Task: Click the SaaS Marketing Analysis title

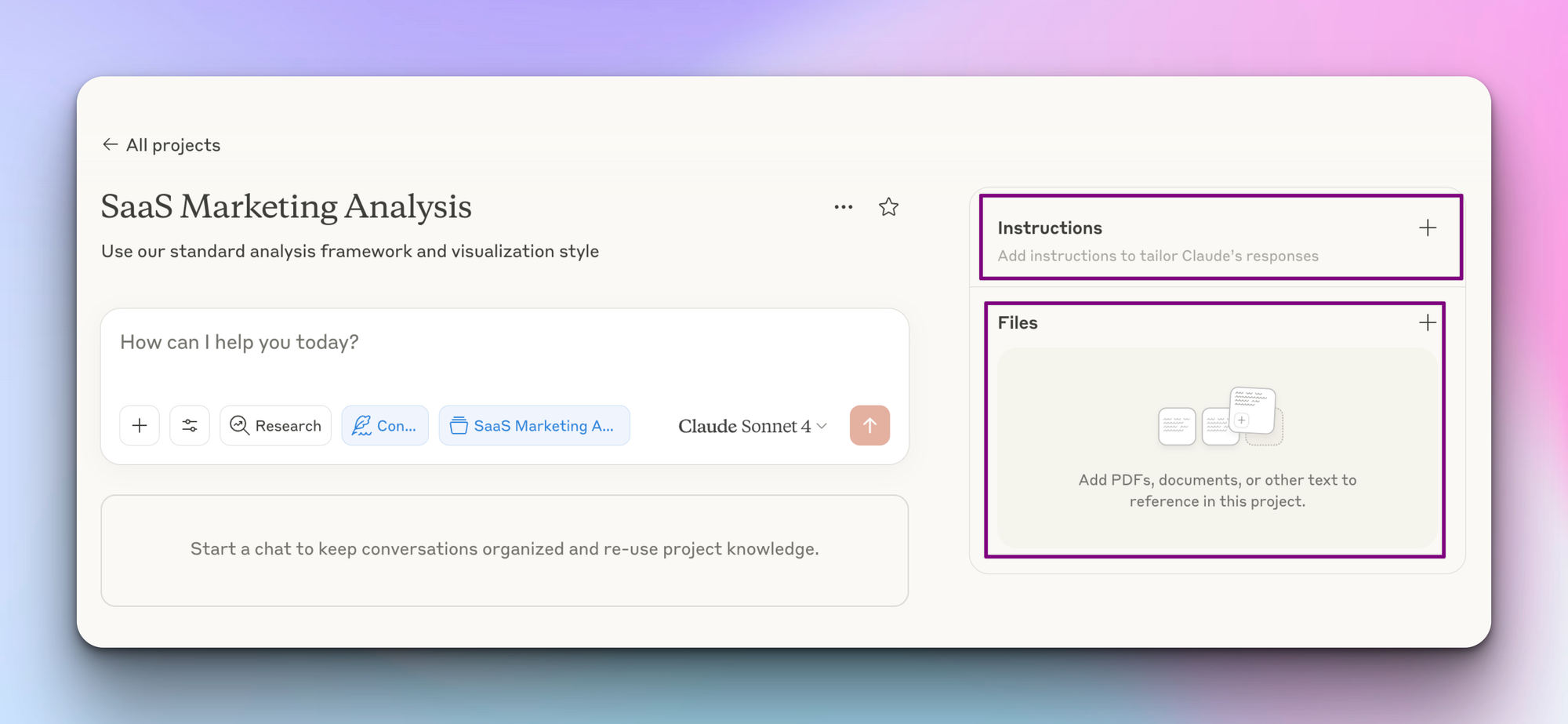Action: pos(286,207)
